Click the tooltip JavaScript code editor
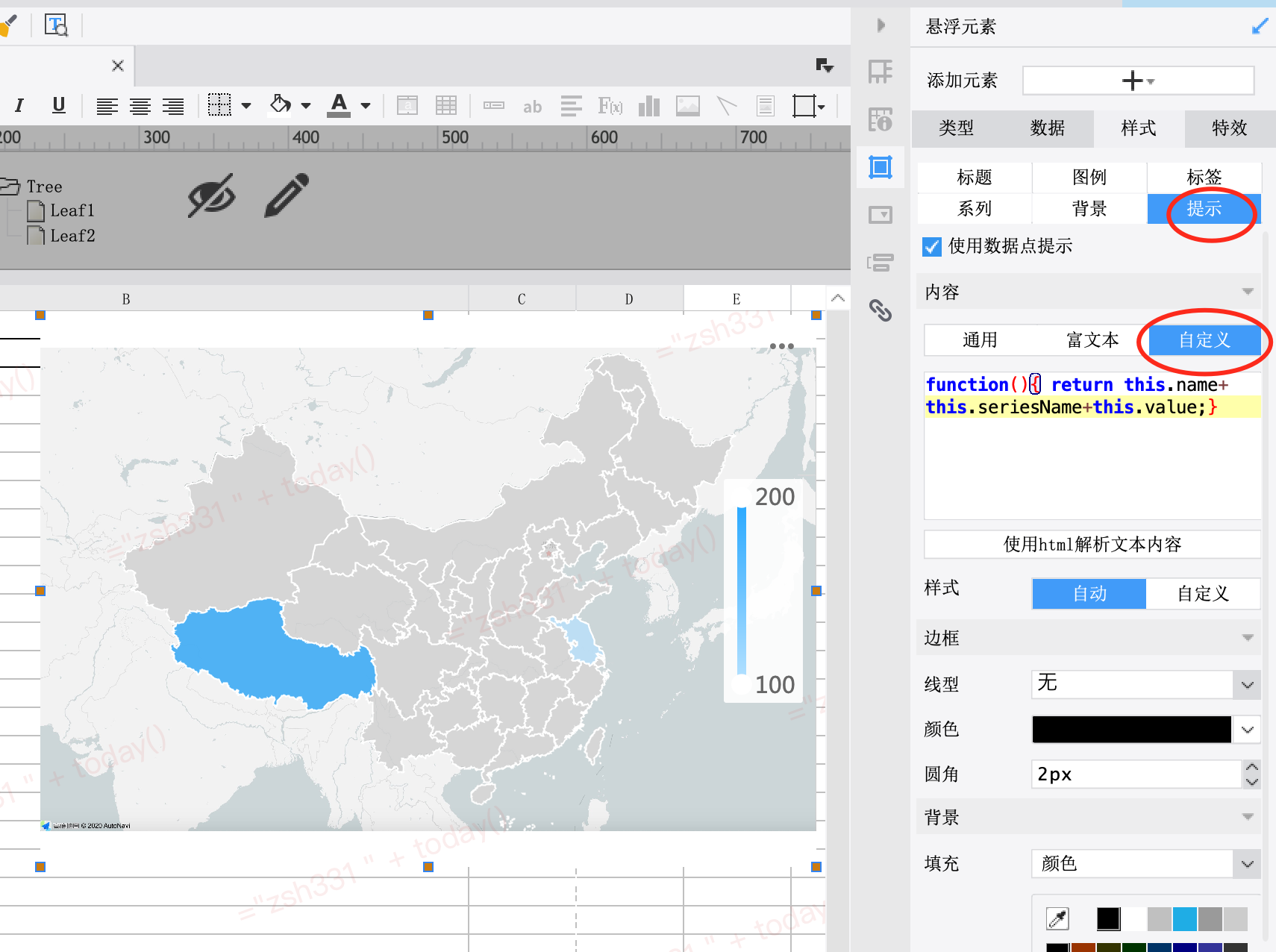Viewport: 1276px width, 952px height. [x=1092, y=446]
